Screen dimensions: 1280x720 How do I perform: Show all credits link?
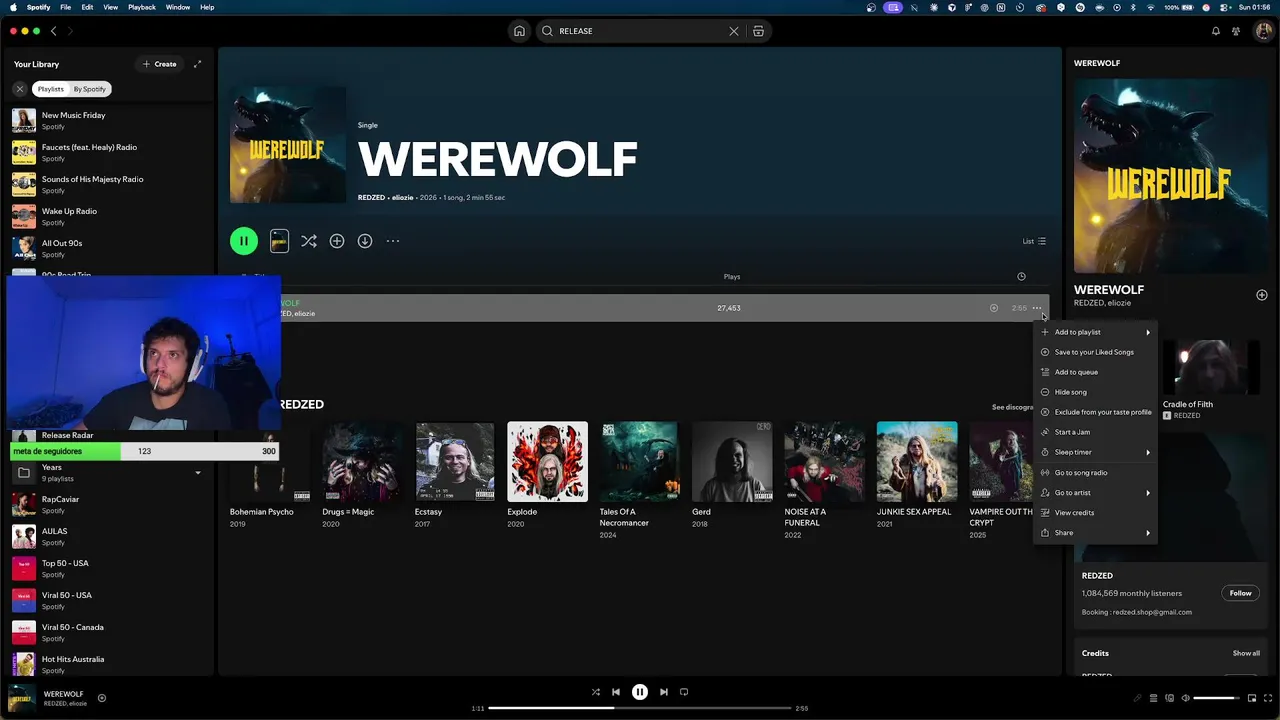tap(1246, 653)
